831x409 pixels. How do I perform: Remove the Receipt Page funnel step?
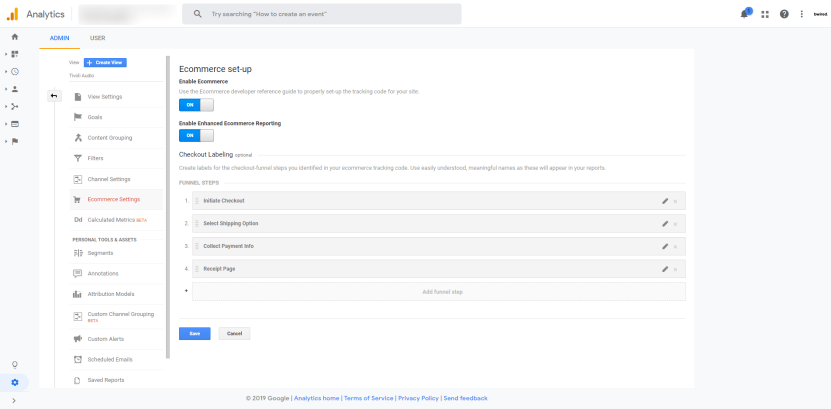click(x=675, y=270)
